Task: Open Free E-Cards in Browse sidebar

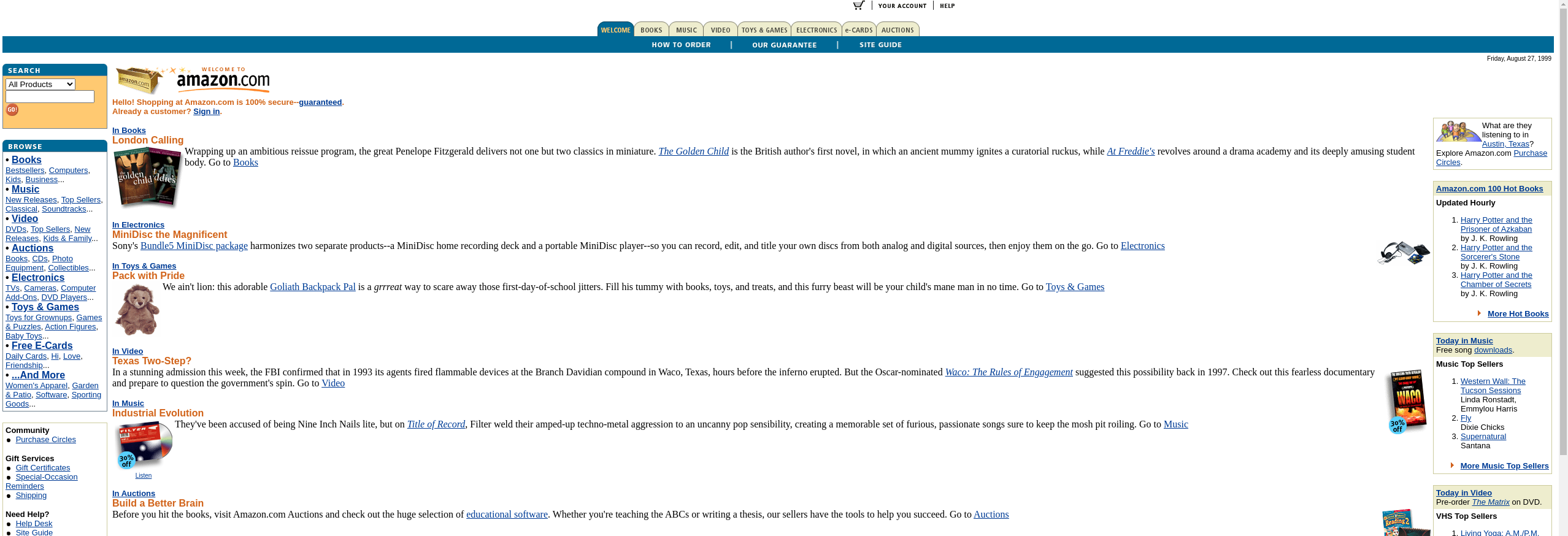Action: 42,346
